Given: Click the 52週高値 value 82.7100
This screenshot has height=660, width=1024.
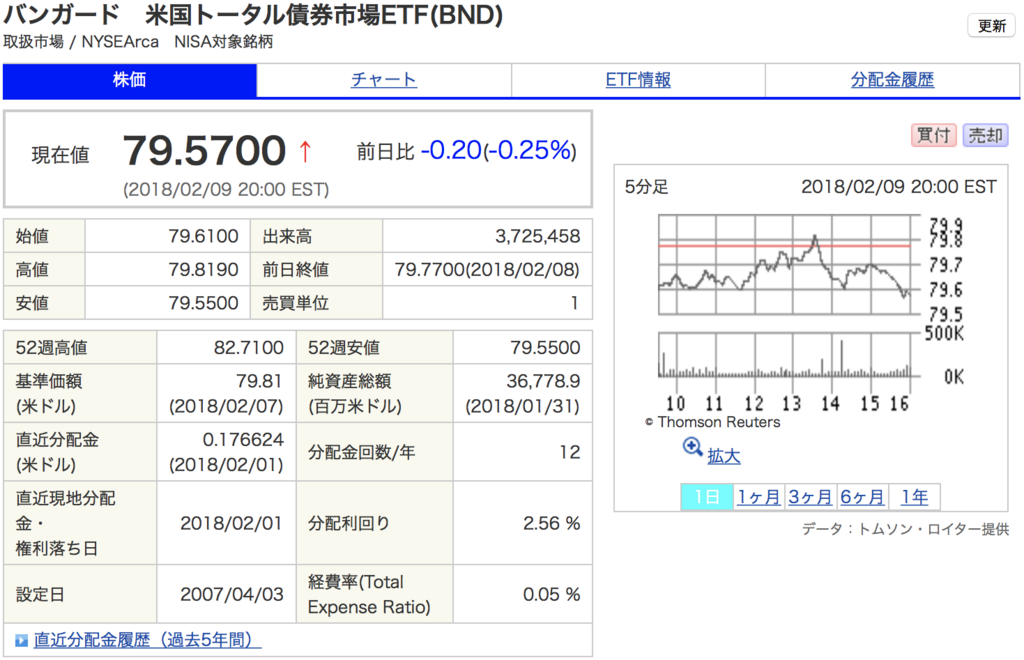Looking at the screenshot, I should tap(248, 347).
